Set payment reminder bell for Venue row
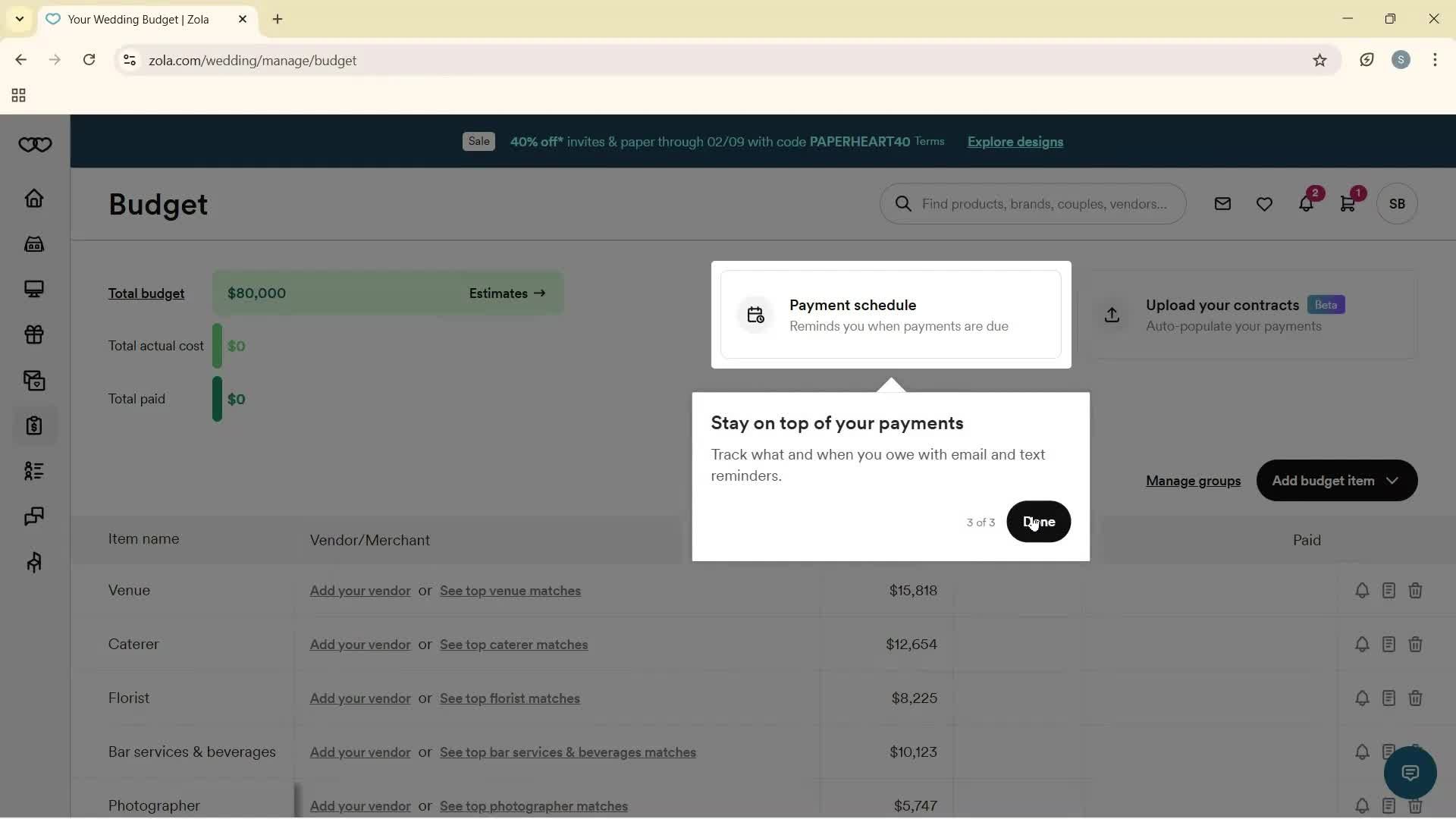Image resolution: width=1456 pixels, height=819 pixels. pyautogui.click(x=1363, y=590)
